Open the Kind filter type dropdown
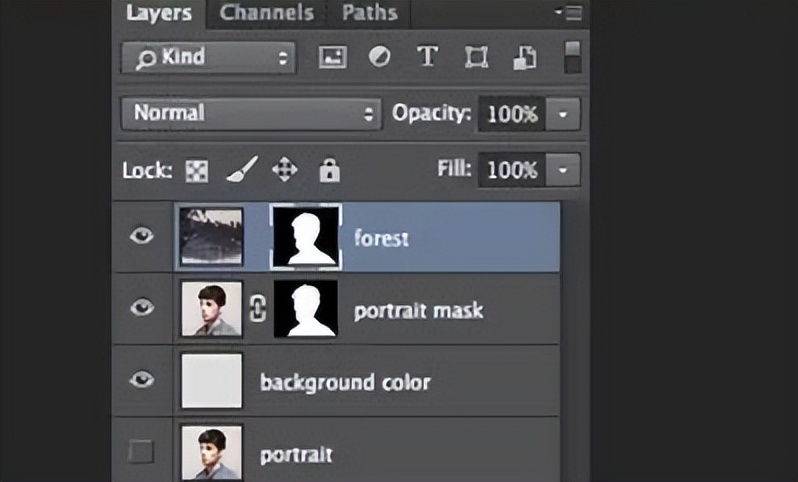 coord(208,57)
